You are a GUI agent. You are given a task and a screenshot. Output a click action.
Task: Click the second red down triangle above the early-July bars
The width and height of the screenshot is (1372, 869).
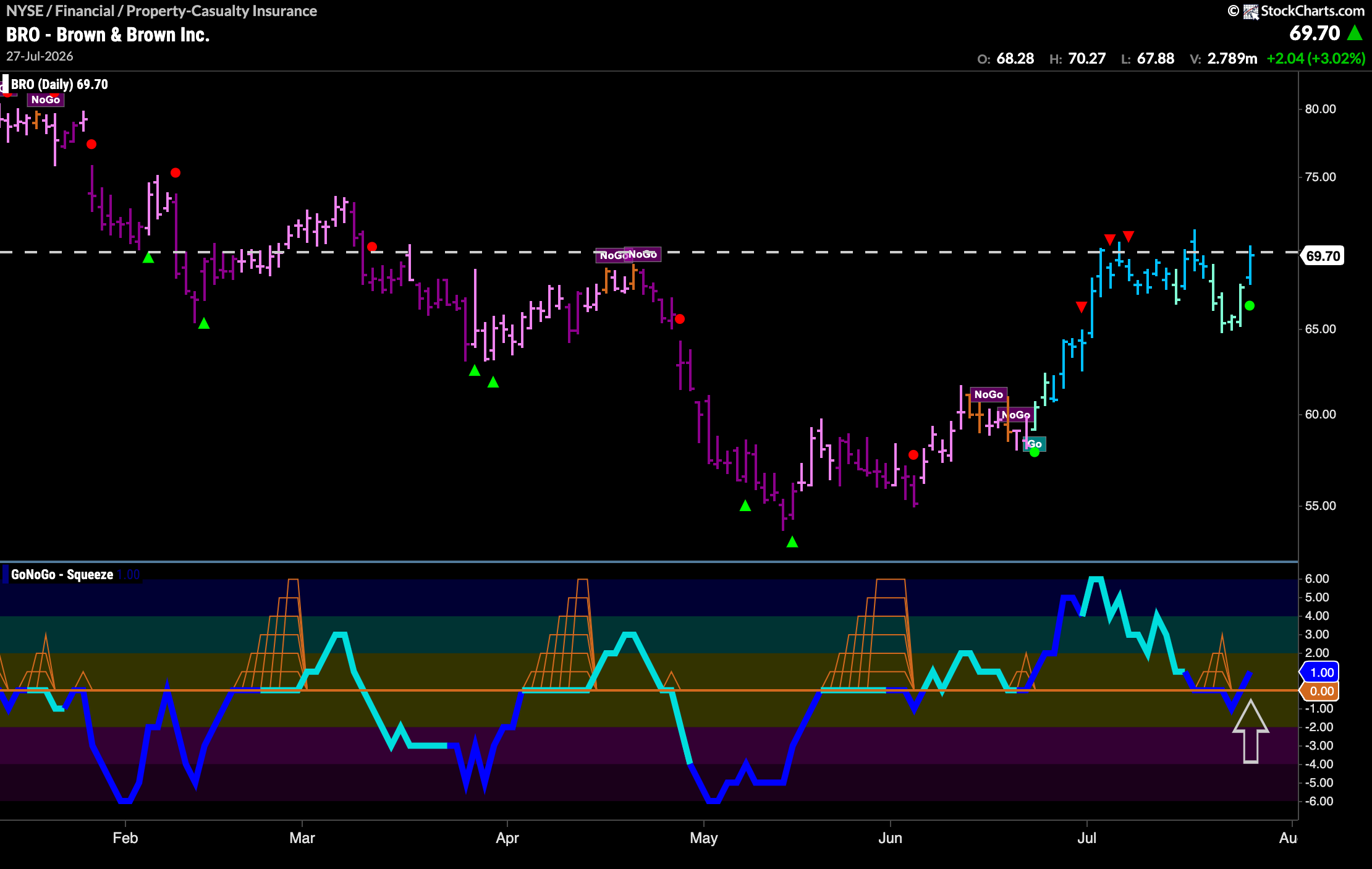[x=1129, y=236]
